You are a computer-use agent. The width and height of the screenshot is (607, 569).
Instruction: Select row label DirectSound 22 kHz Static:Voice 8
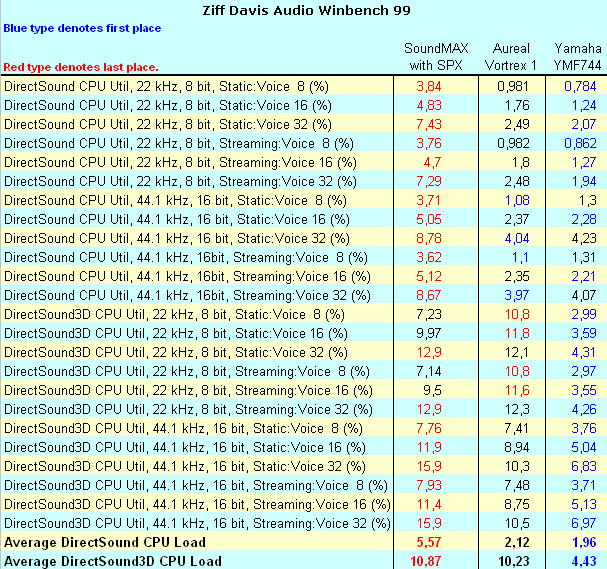pyautogui.click(x=166, y=86)
